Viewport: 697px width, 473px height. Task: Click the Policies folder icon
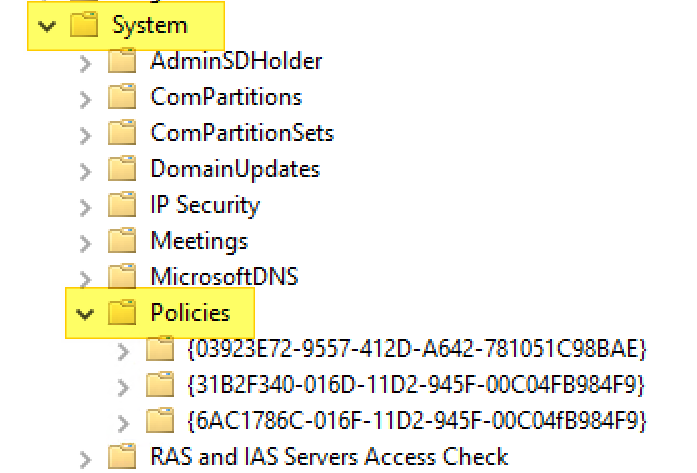[x=122, y=314]
